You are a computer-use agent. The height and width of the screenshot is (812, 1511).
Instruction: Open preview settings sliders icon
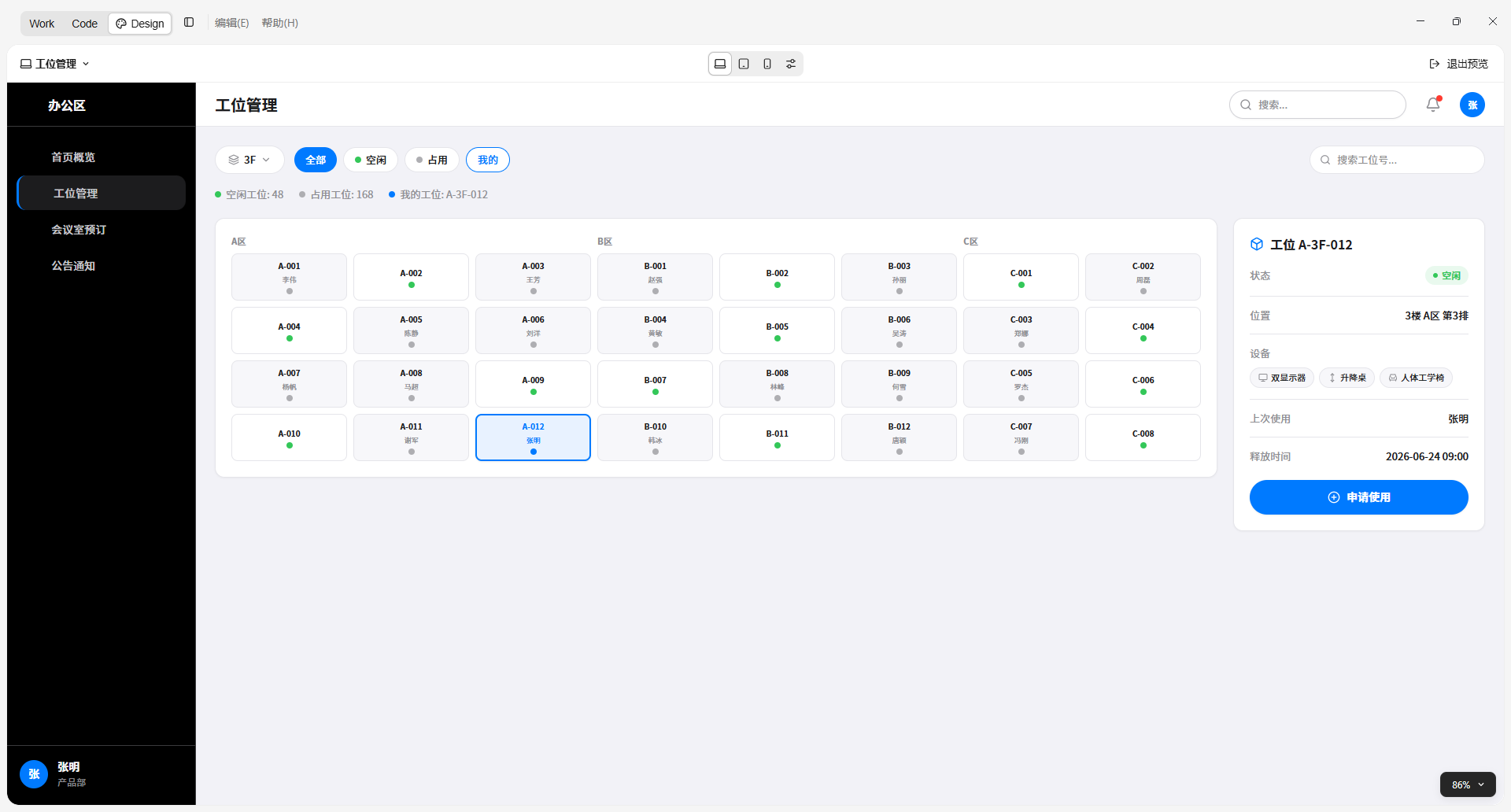coord(791,64)
